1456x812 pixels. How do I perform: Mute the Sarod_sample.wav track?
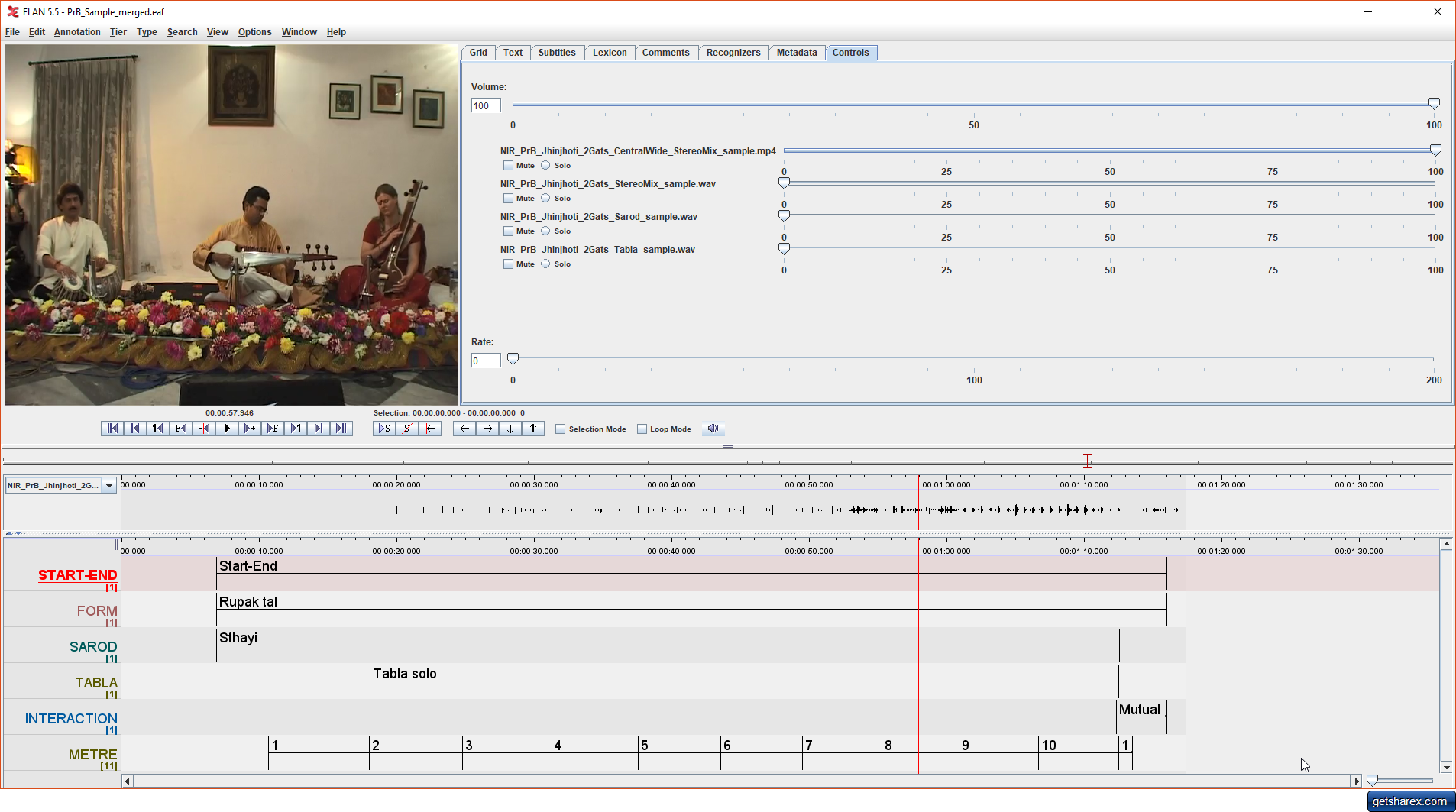tap(509, 231)
